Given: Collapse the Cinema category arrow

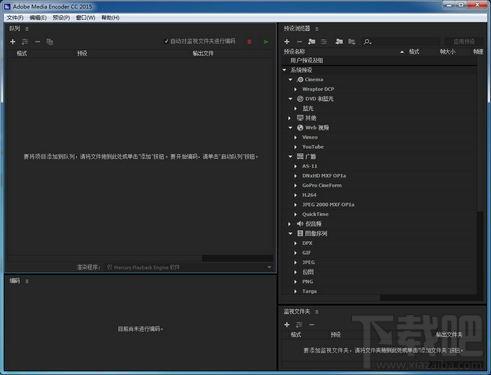Looking at the screenshot, I should click(290, 80).
